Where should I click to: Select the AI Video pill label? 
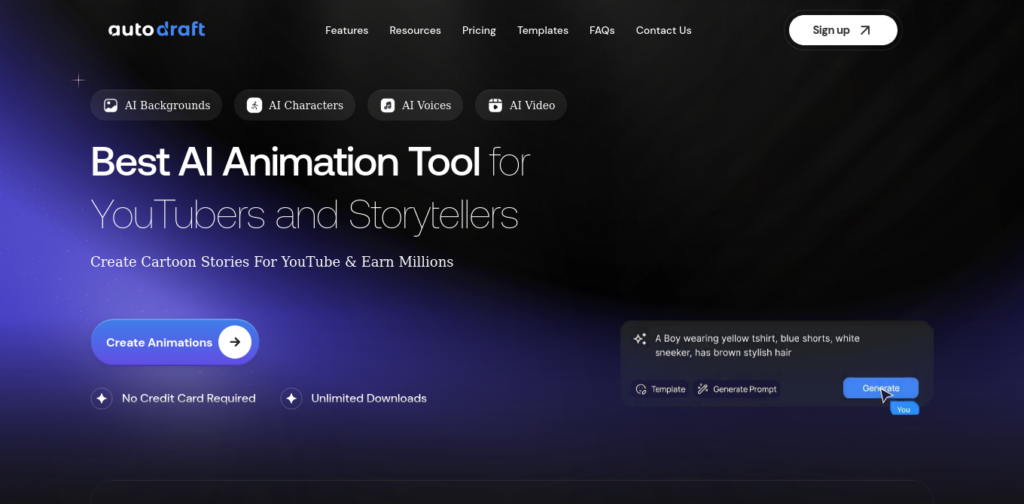(x=532, y=105)
